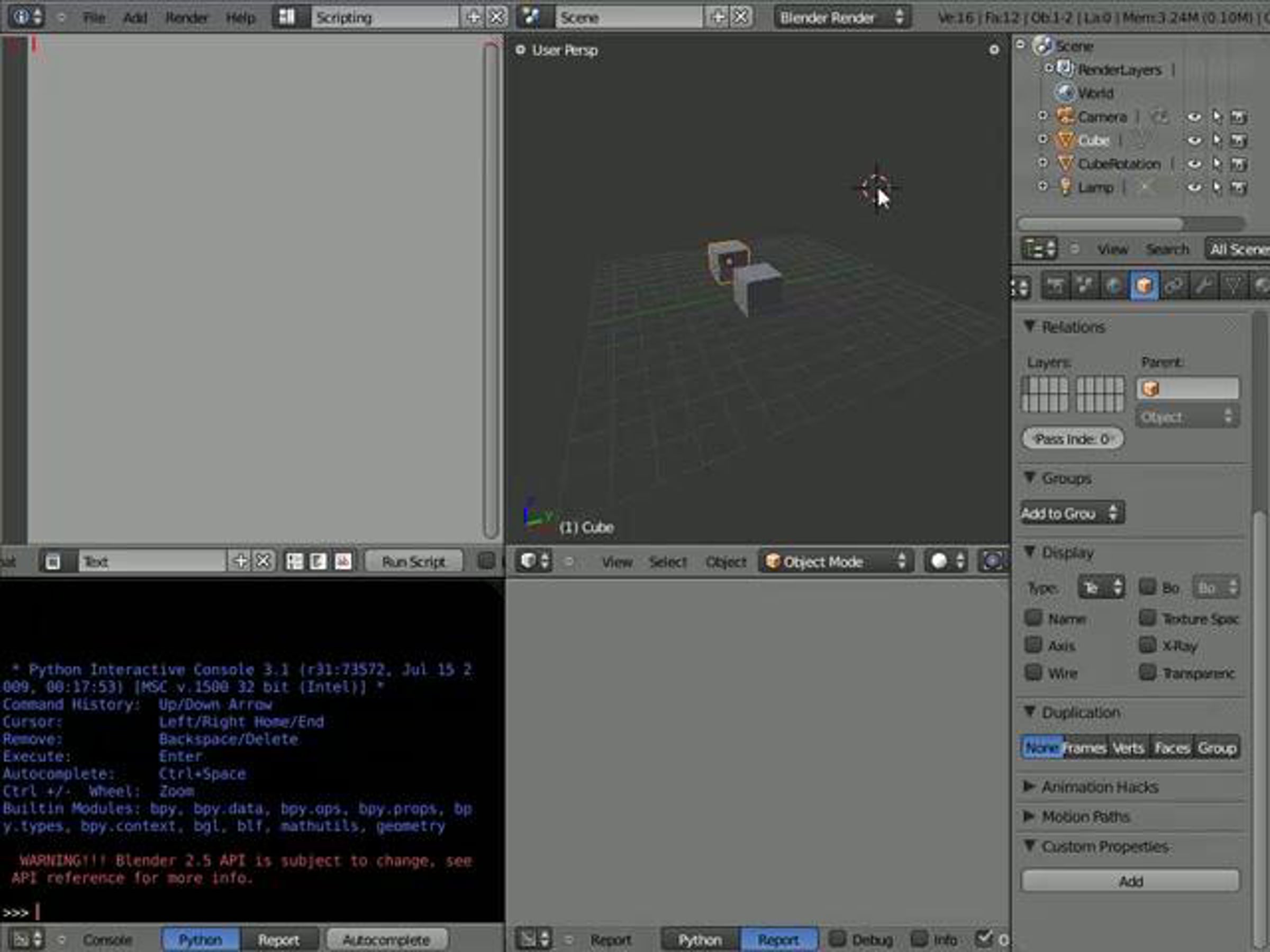The height and width of the screenshot is (952, 1270).
Task: Open the Render properties tab
Action: point(1055,286)
